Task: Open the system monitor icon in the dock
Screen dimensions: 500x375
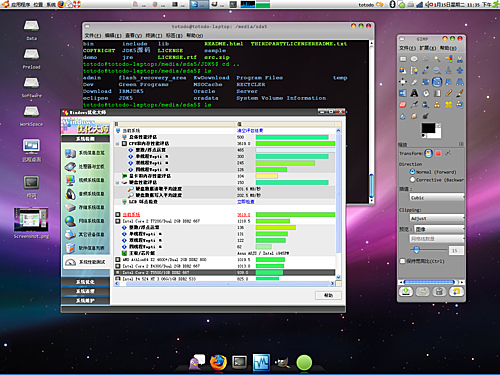Action: pos(261,362)
